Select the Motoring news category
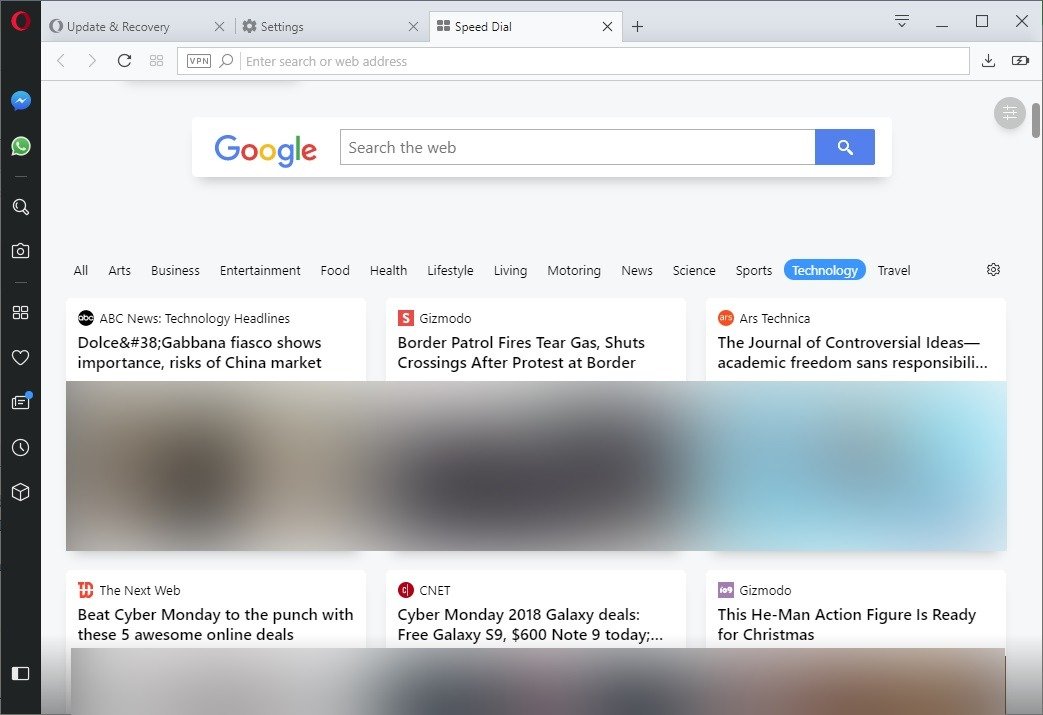Image resolution: width=1043 pixels, height=715 pixels. coord(574,270)
